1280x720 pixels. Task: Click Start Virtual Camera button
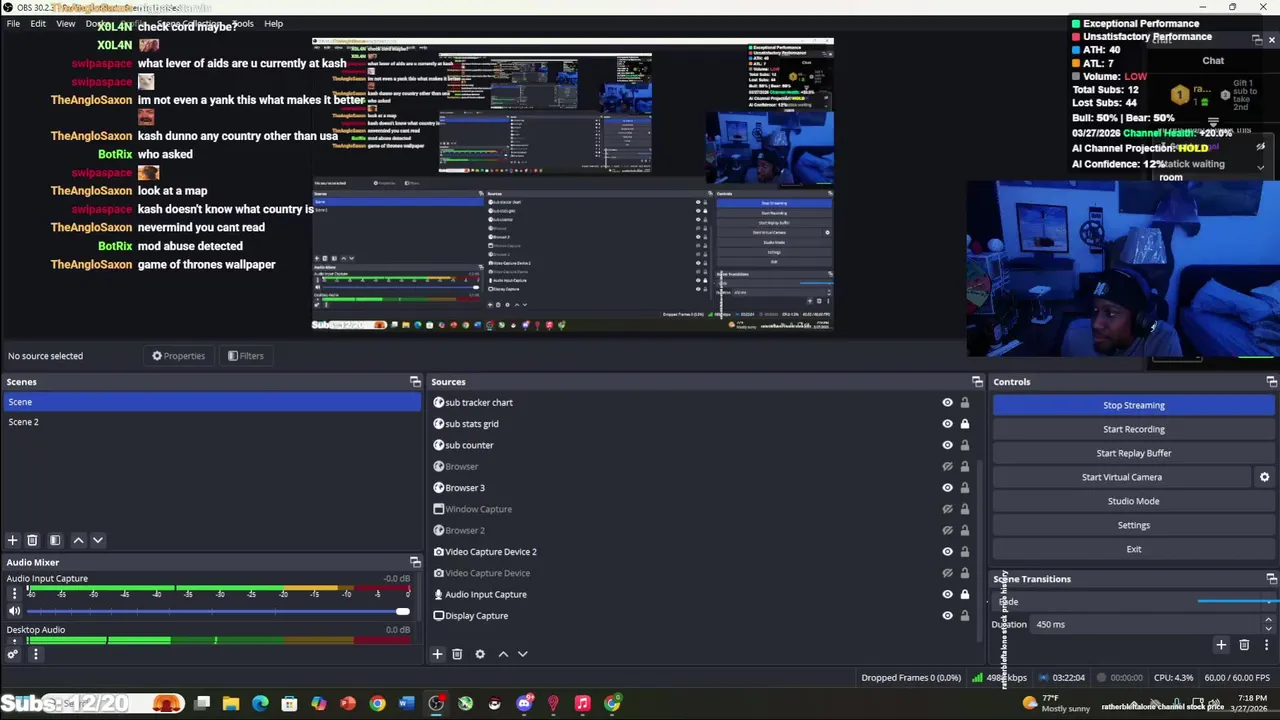(x=1122, y=477)
